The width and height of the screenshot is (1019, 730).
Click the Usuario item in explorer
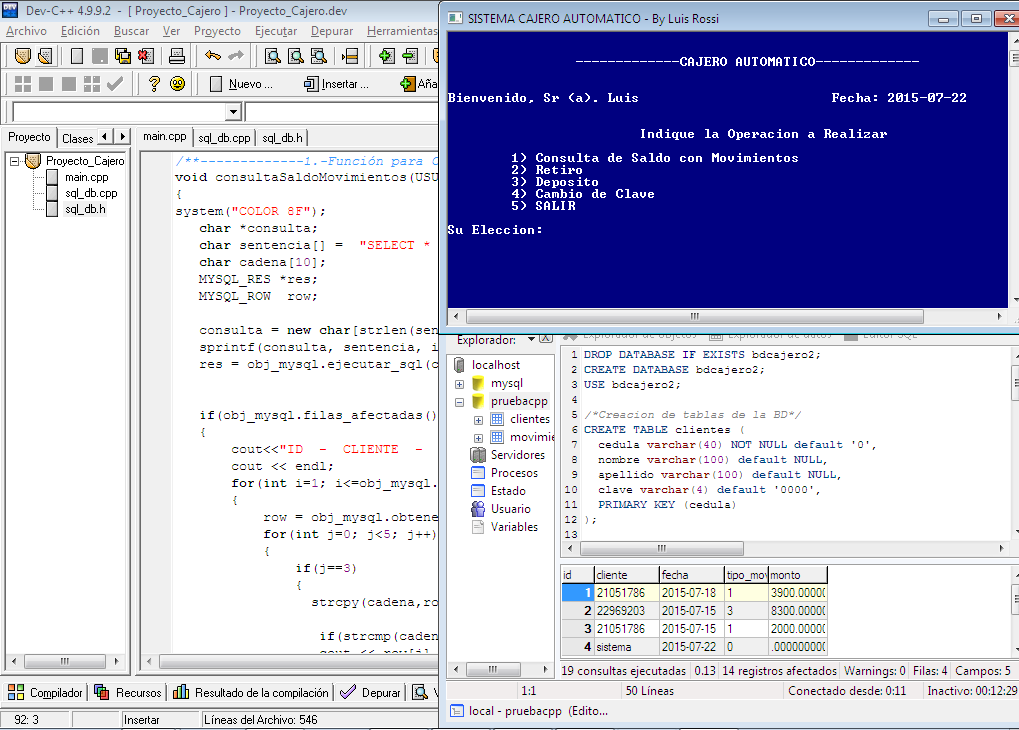pos(510,509)
